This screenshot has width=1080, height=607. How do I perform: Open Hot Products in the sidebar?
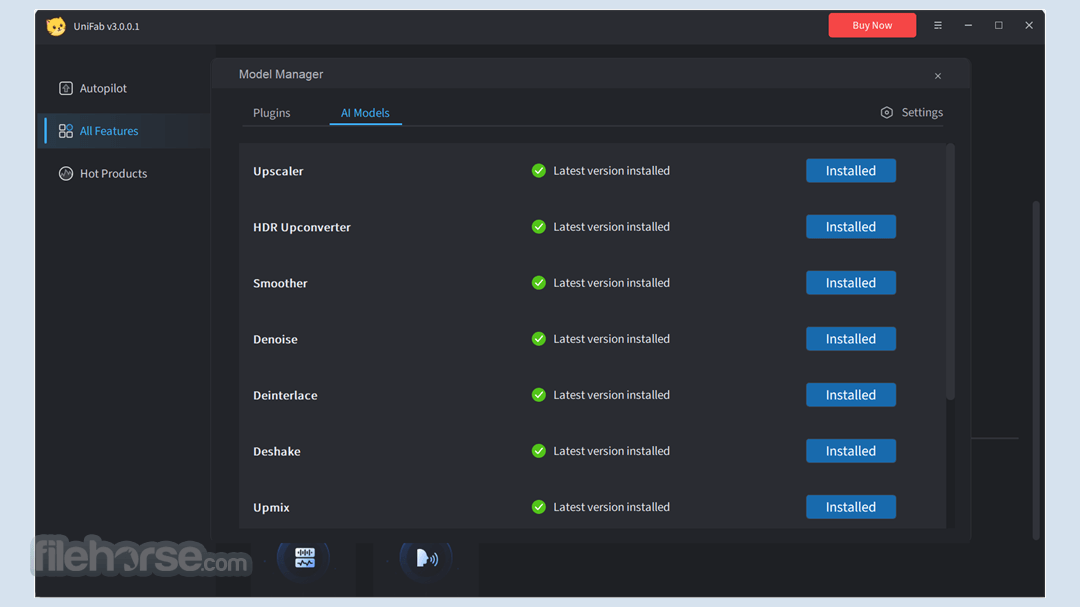[103, 174]
